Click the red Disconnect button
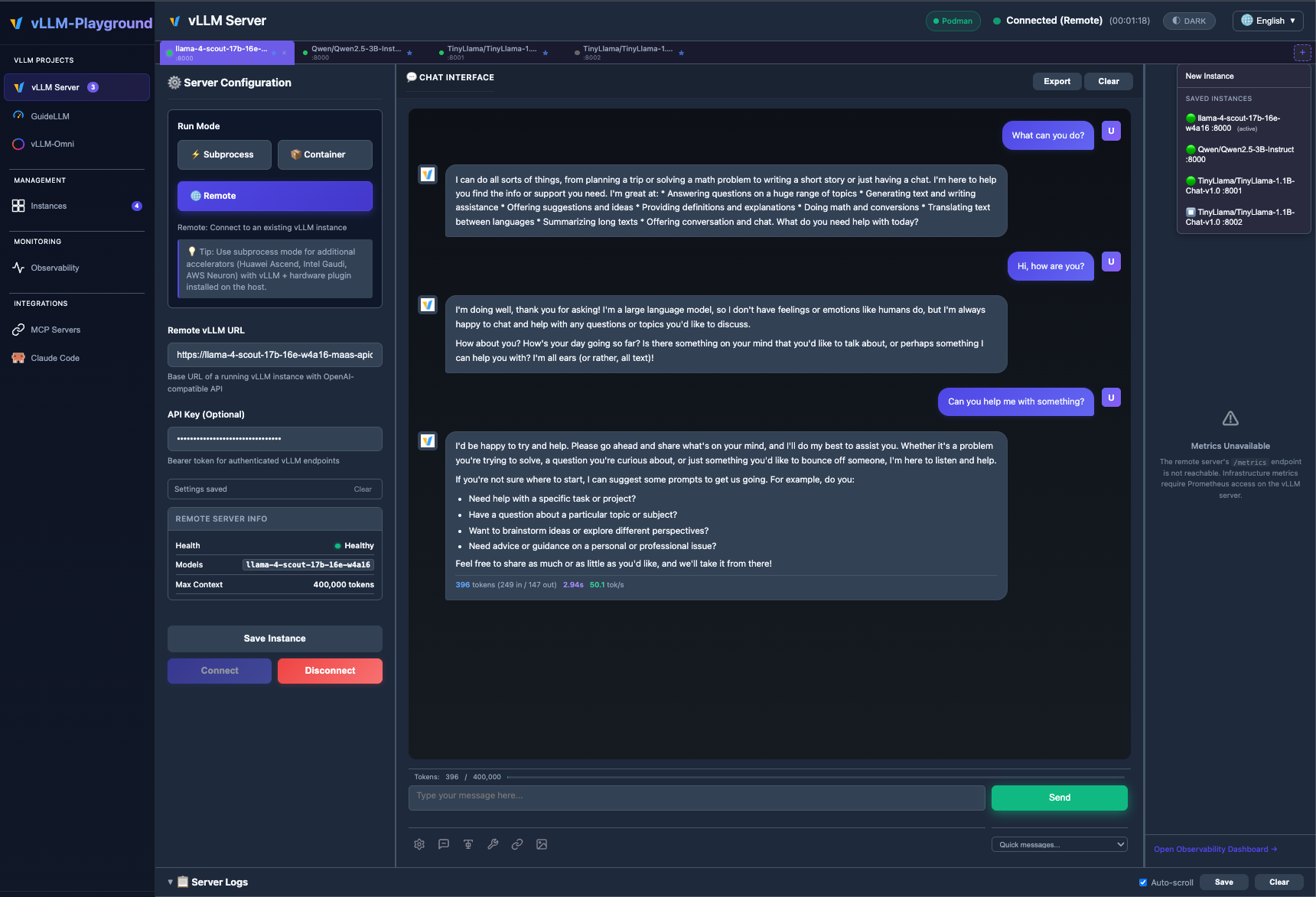 coord(330,671)
